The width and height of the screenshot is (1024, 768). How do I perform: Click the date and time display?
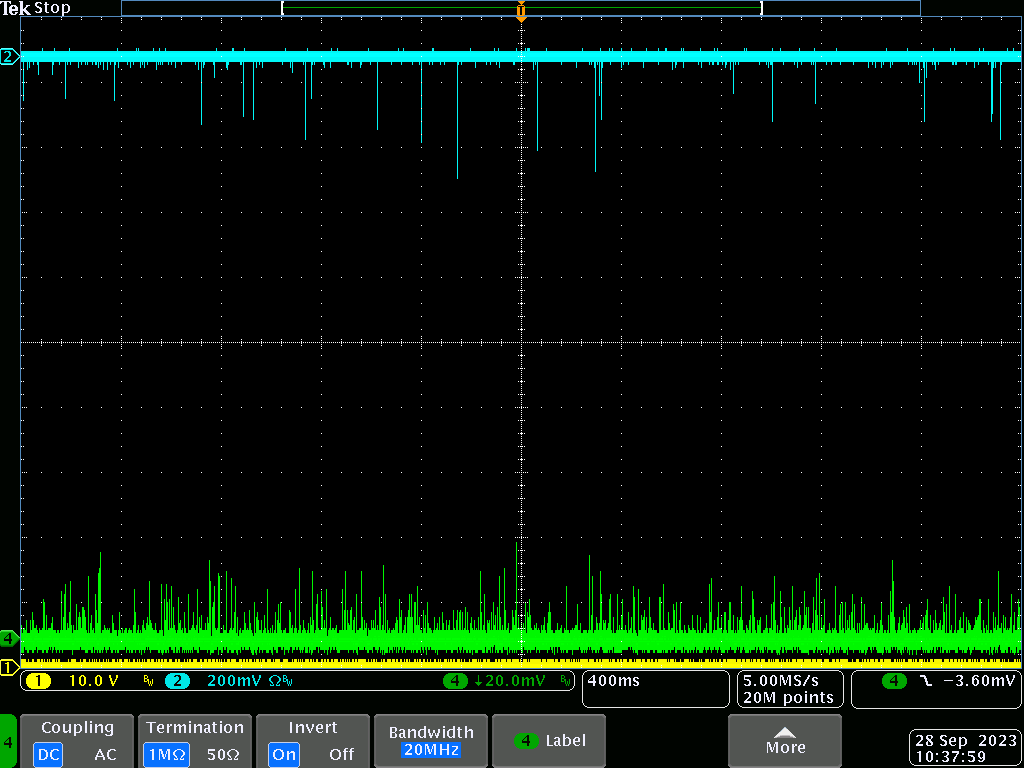(965, 748)
